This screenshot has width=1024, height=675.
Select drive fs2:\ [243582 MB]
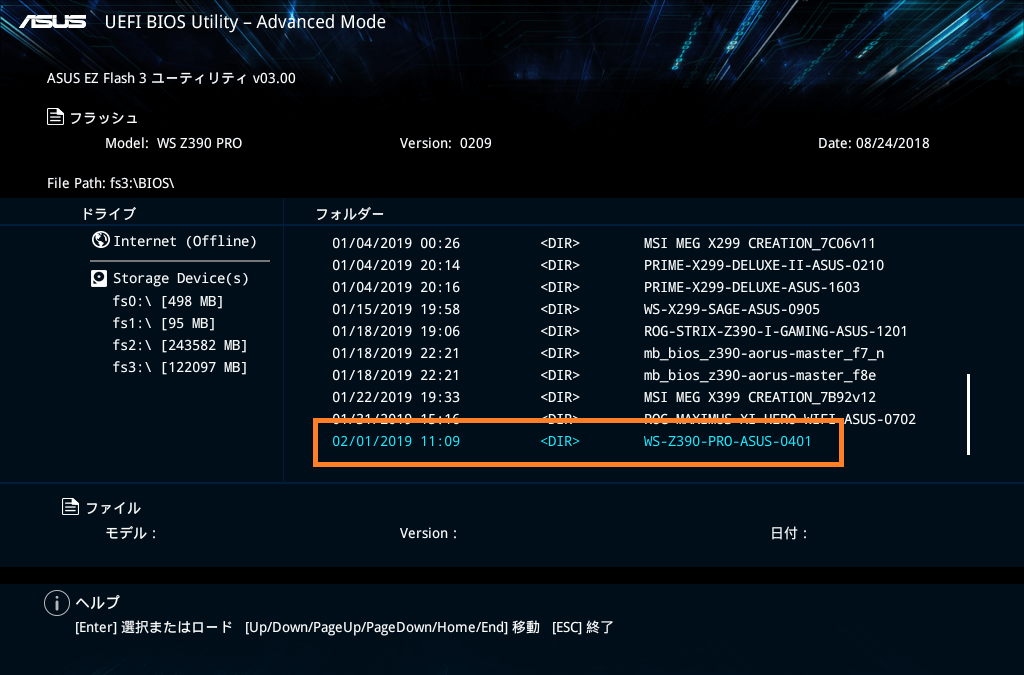coord(180,345)
